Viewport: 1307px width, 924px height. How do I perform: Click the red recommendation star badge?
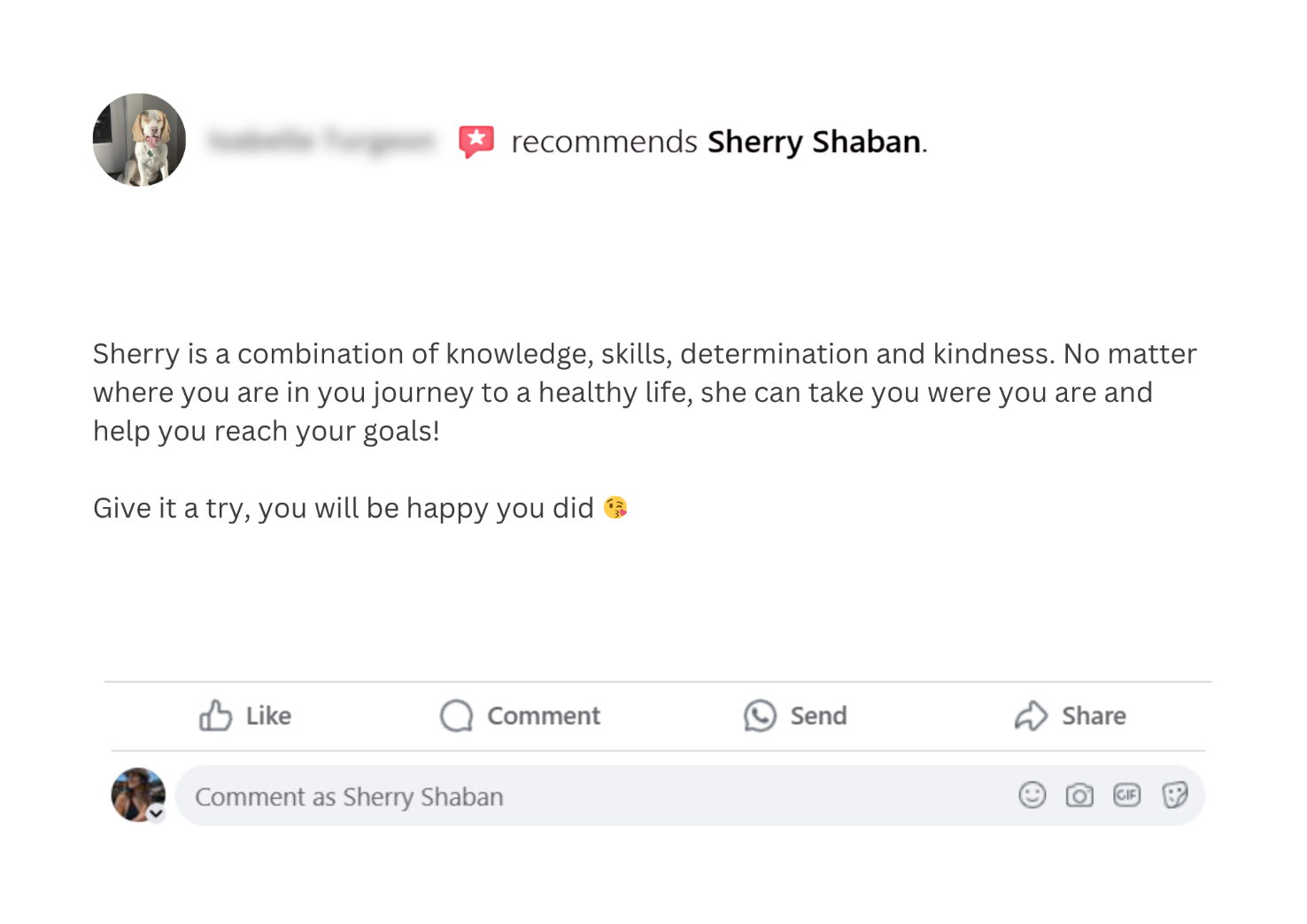click(x=476, y=141)
